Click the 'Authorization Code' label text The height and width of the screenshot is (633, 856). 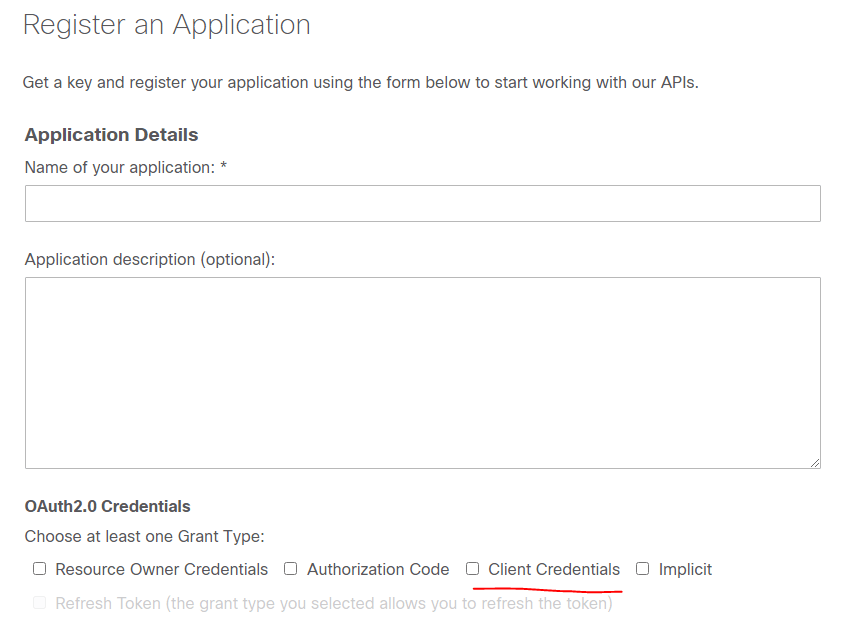tap(378, 569)
